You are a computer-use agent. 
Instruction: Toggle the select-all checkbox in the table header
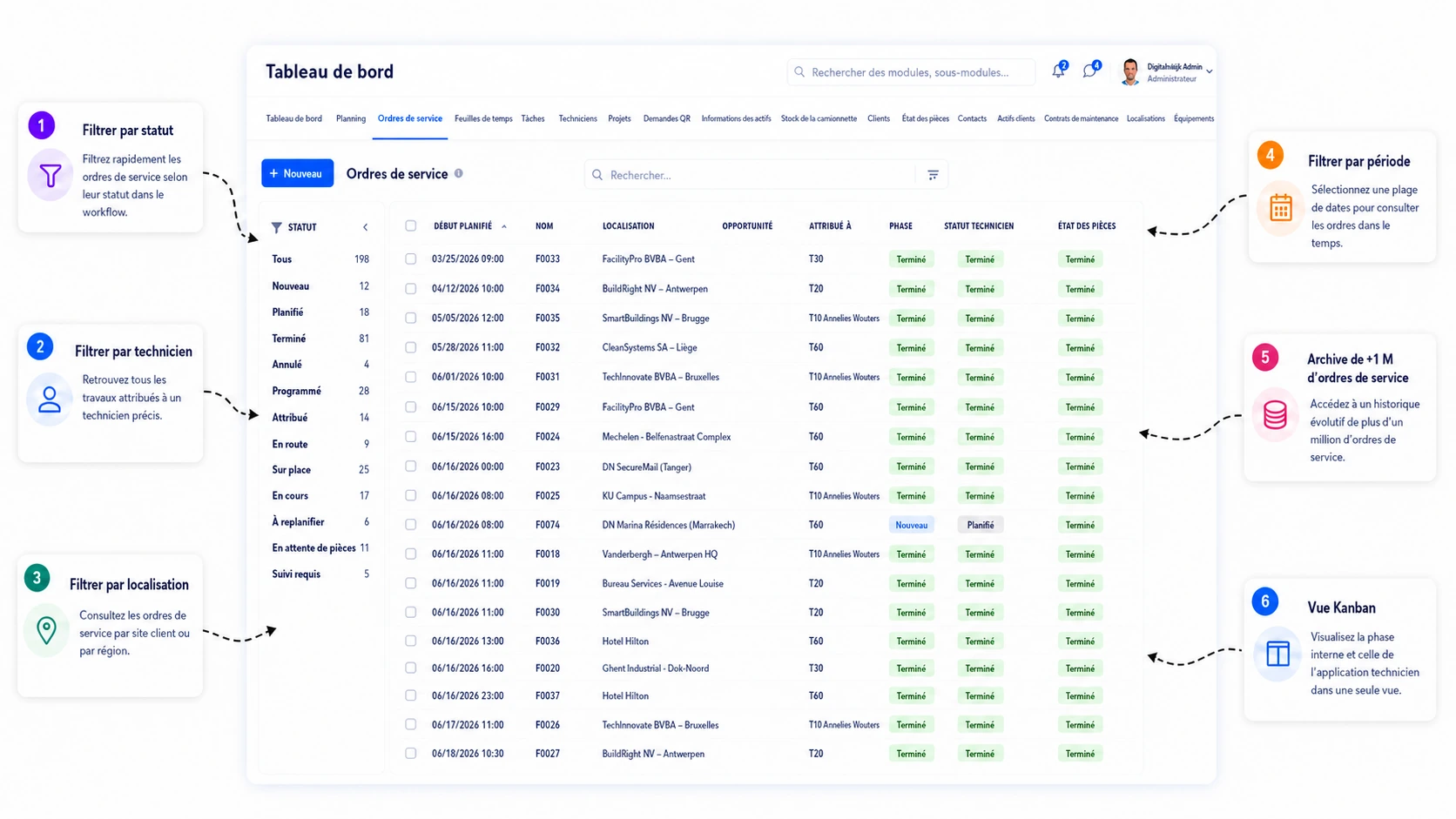point(410,226)
